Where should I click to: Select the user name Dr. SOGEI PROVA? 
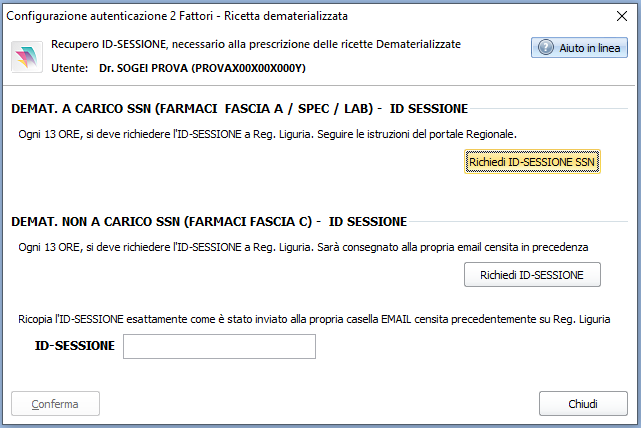point(203,66)
